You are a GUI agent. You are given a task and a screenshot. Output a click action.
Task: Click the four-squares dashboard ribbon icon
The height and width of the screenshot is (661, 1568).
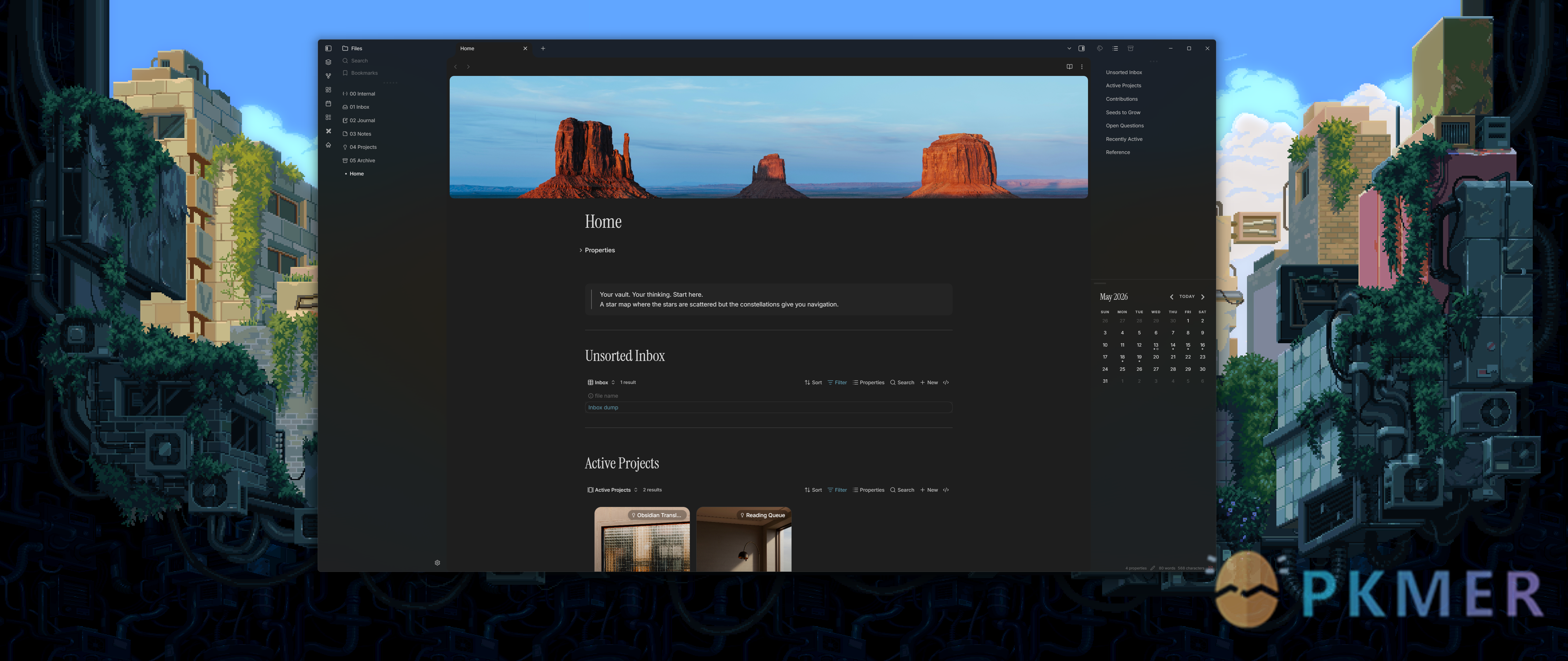pyautogui.click(x=328, y=89)
